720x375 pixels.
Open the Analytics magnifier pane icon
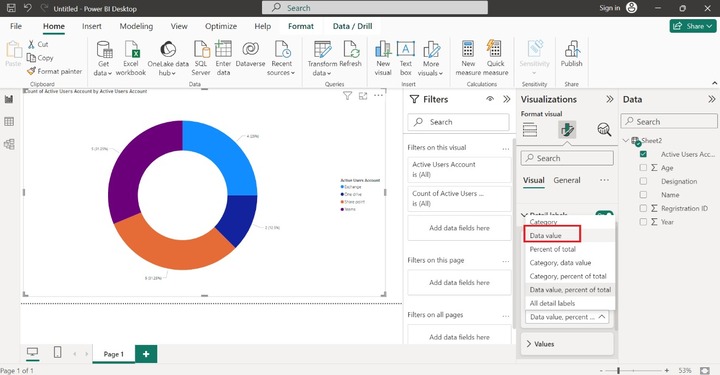click(x=604, y=130)
